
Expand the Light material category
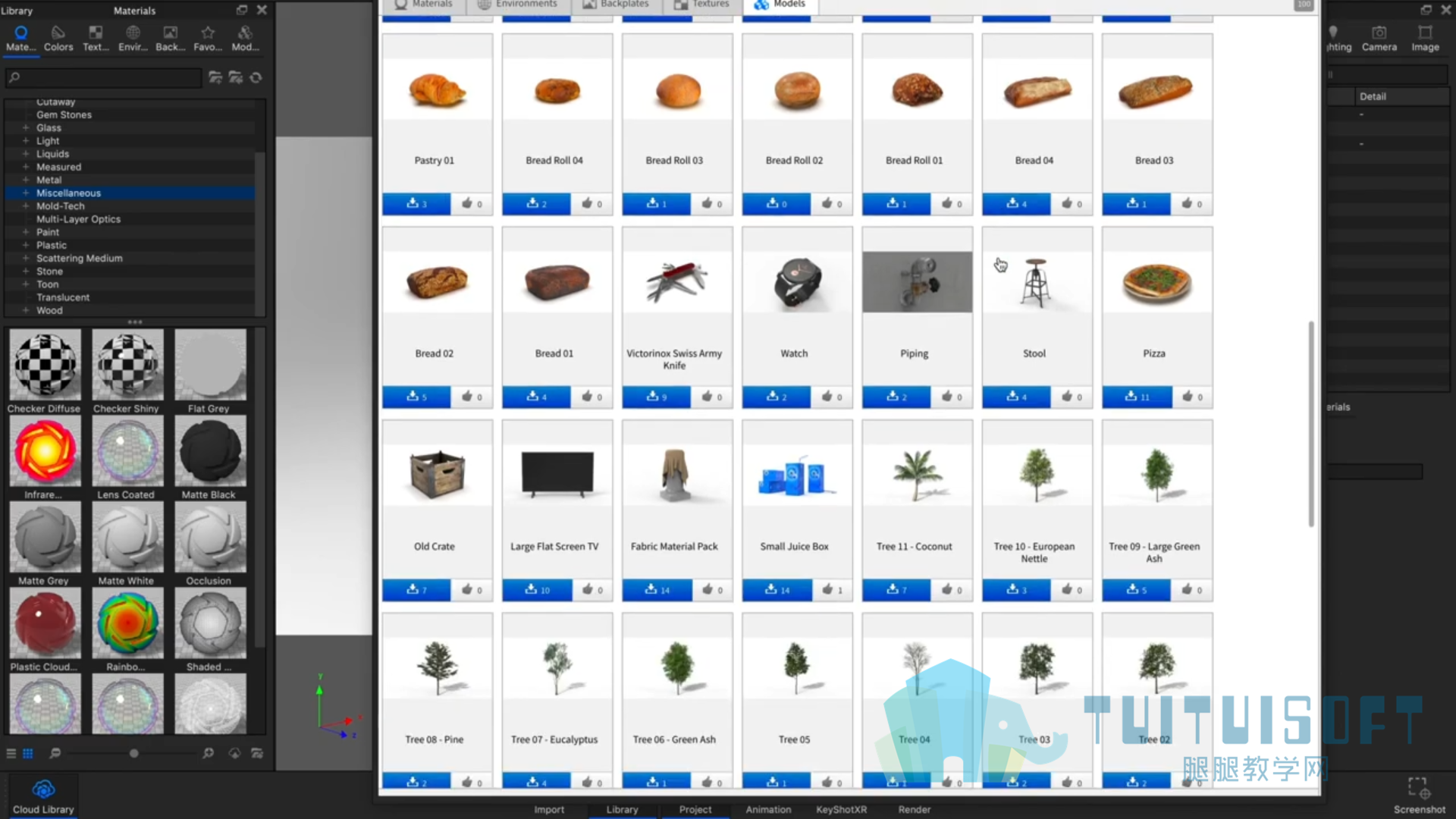(26, 140)
